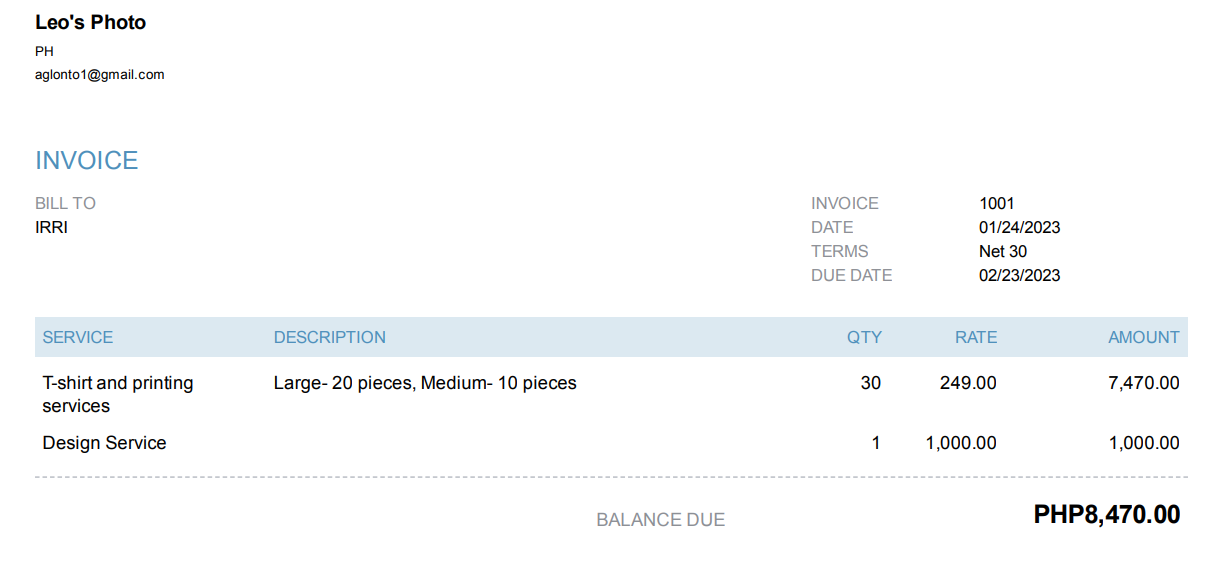Click the DESCRIPTION column header
Screen dimensions: 1220x567
coord(330,338)
